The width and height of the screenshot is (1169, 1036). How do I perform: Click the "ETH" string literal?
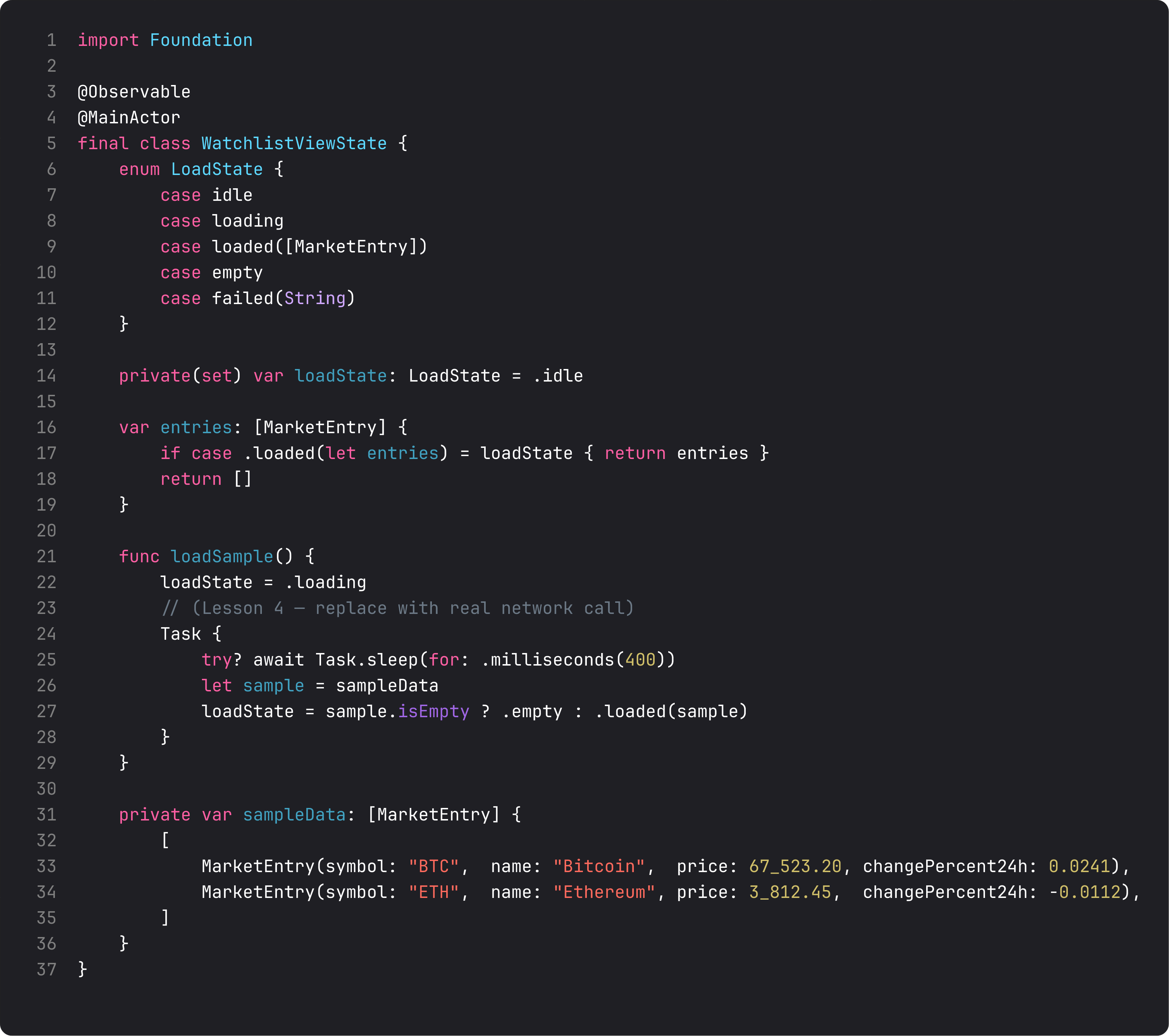[x=434, y=892]
